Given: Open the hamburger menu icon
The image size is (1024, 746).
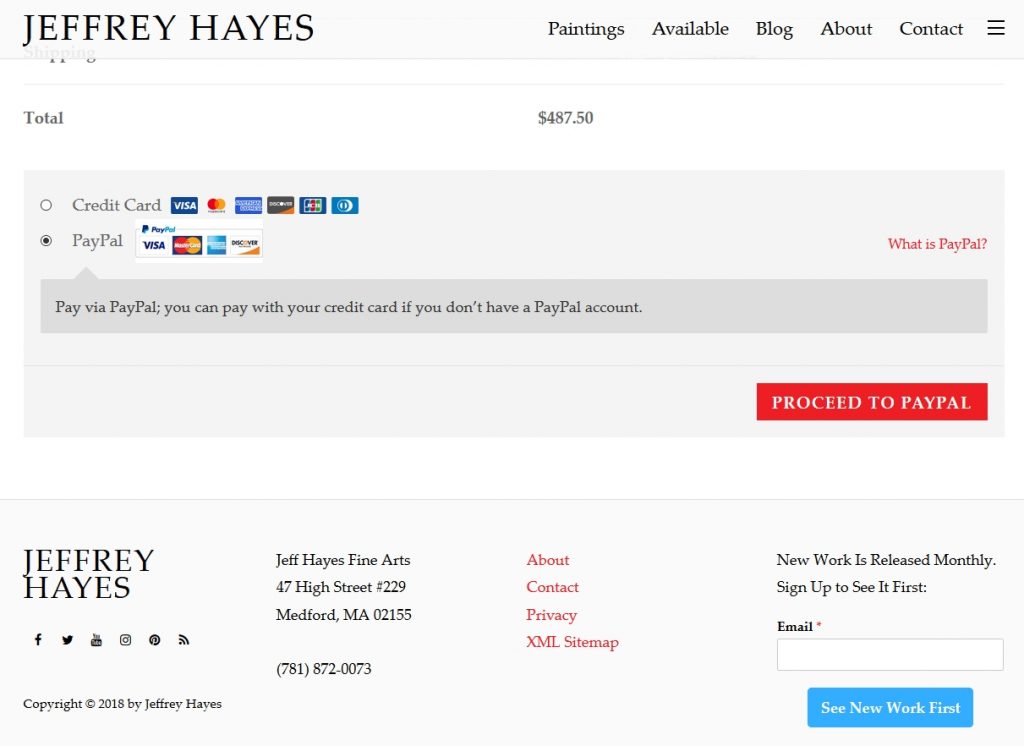Looking at the screenshot, I should [x=995, y=29].
